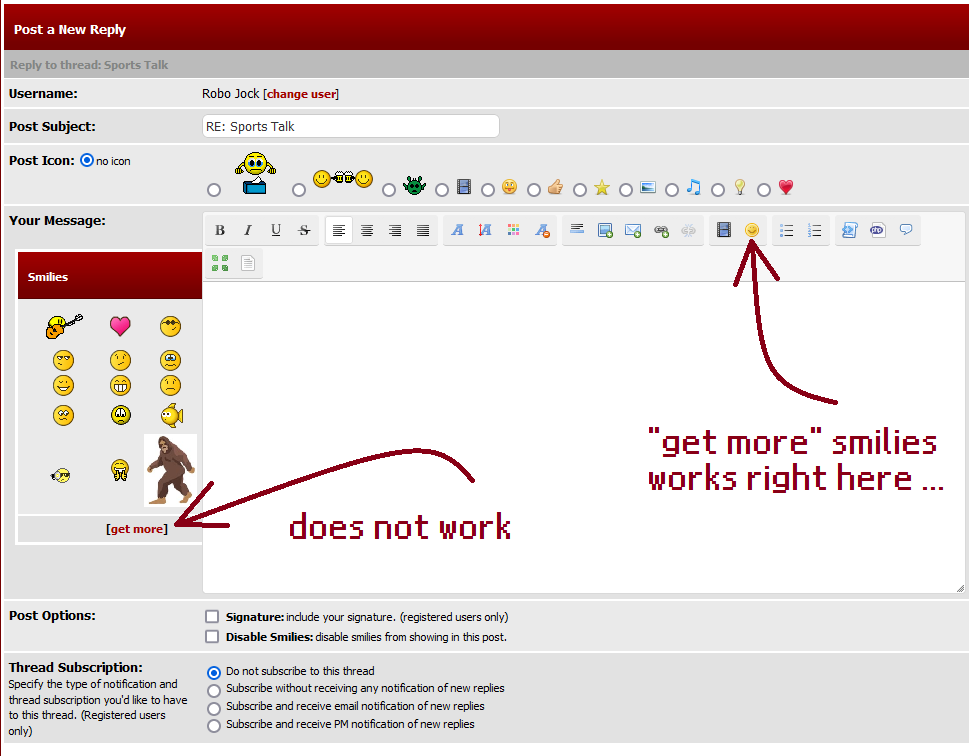Click the "change user" link
This screenshot has width=972, height=756.
(x=301, y=94)
